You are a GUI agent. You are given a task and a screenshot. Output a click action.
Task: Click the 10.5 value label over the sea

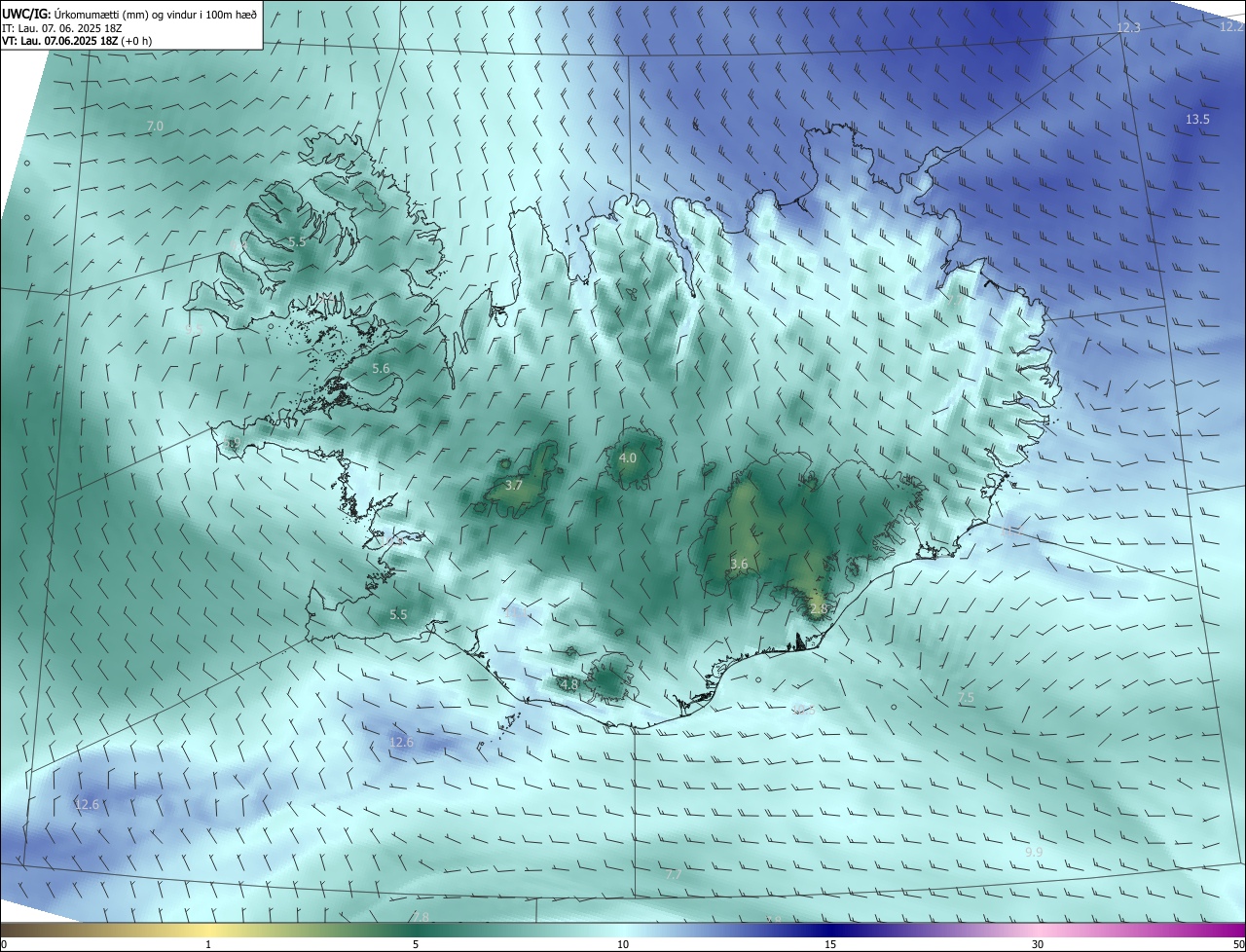coord(803,710)
